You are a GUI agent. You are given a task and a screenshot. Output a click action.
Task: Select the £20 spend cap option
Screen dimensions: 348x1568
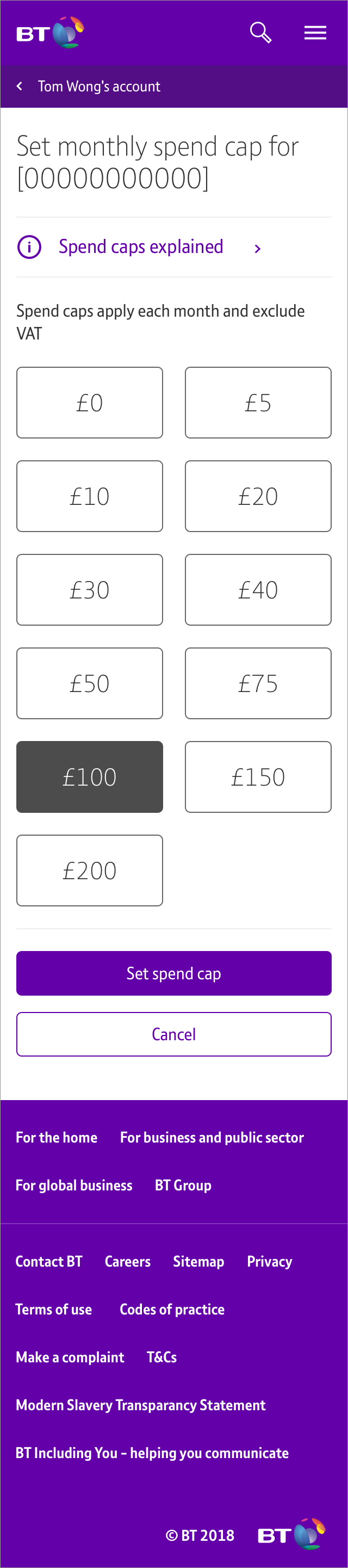coord(258,496)
